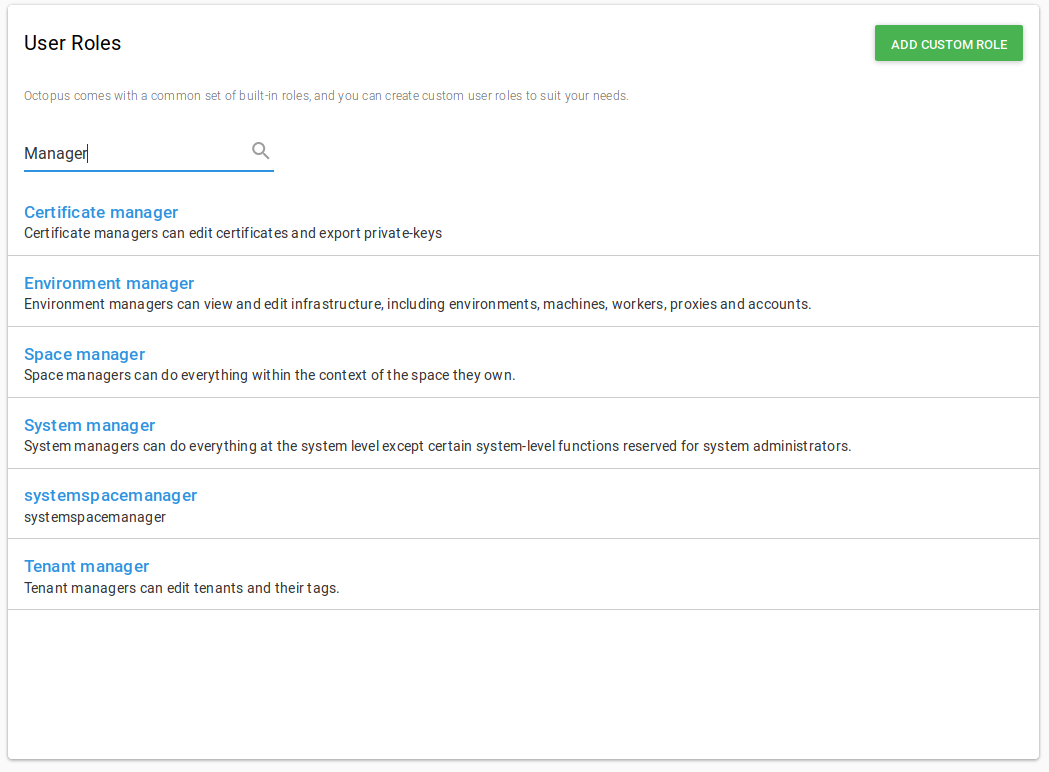Open the Certificate manager role
The image size is (1049, 772).
[101, 212]
